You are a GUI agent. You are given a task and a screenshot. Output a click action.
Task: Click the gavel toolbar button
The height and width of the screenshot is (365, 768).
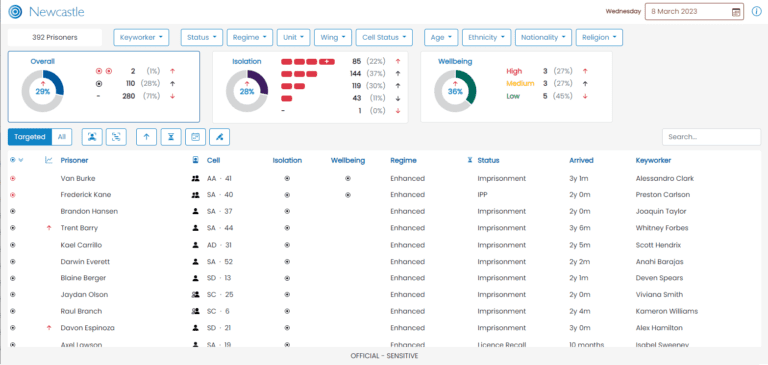point(219,137)
